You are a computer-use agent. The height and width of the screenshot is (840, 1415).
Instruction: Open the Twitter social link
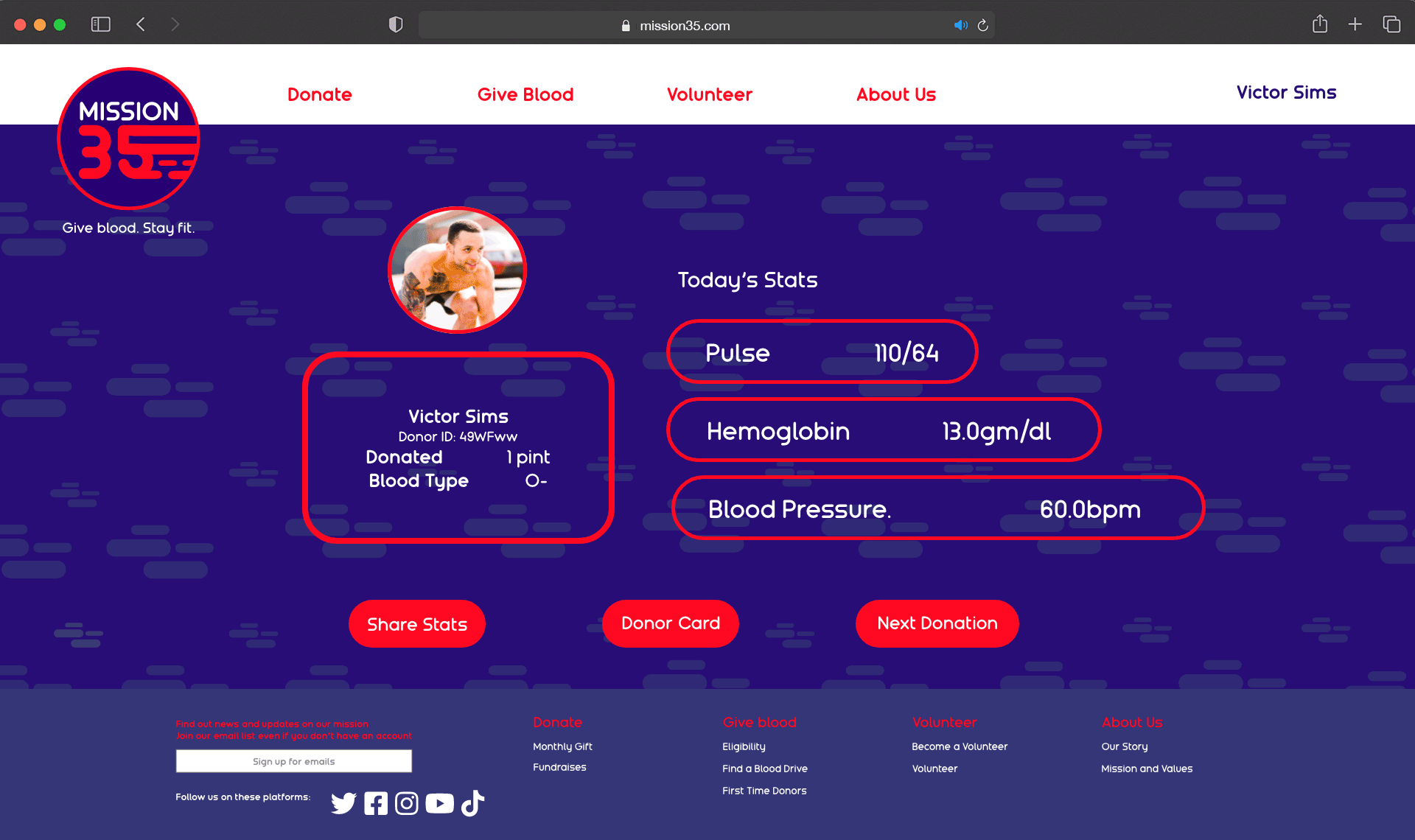(343, 803)
